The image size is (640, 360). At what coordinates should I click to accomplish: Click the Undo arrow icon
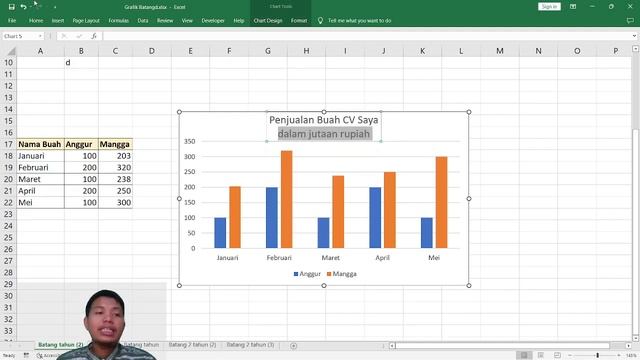23,7
